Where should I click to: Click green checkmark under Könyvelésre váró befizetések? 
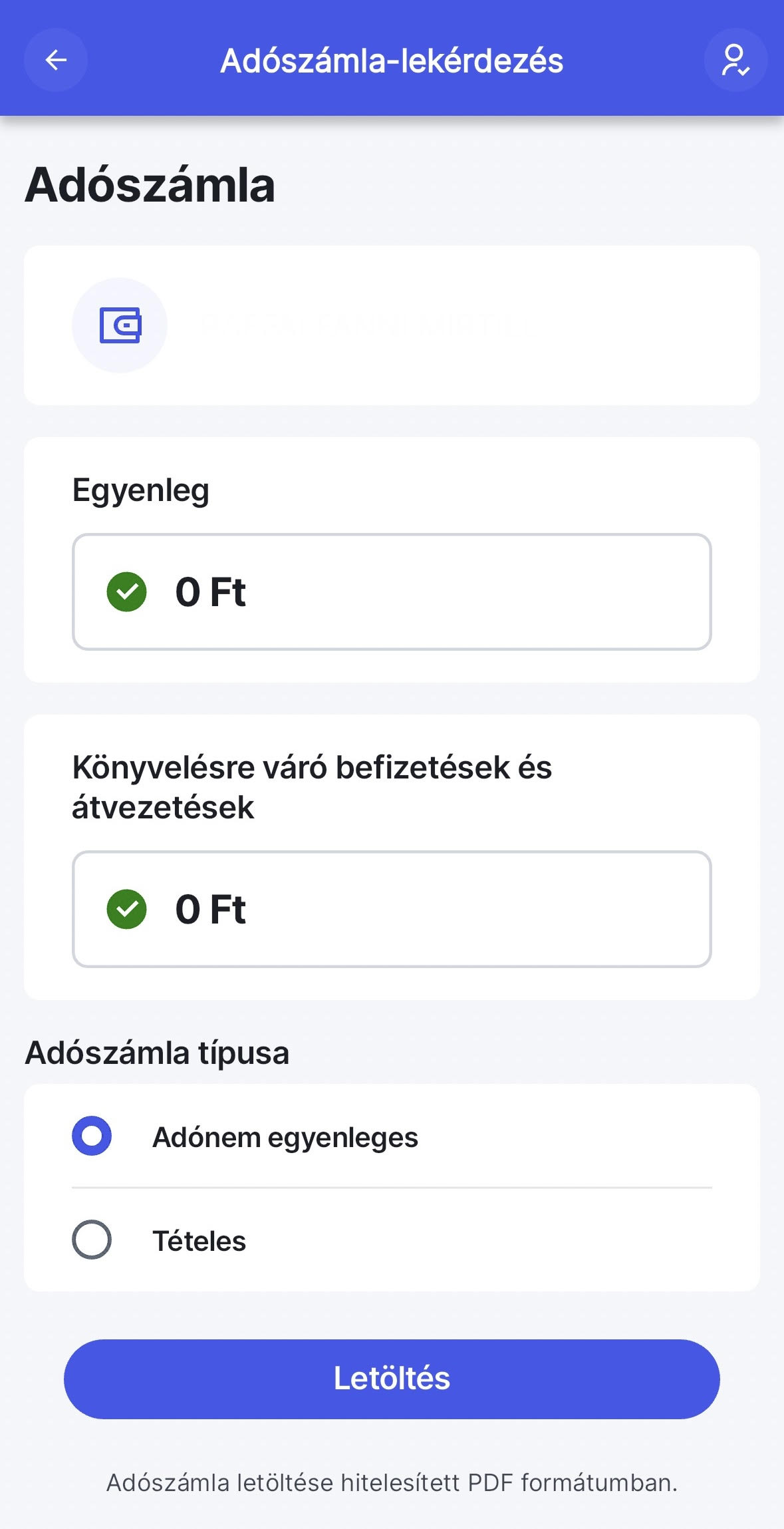(126, 909)
